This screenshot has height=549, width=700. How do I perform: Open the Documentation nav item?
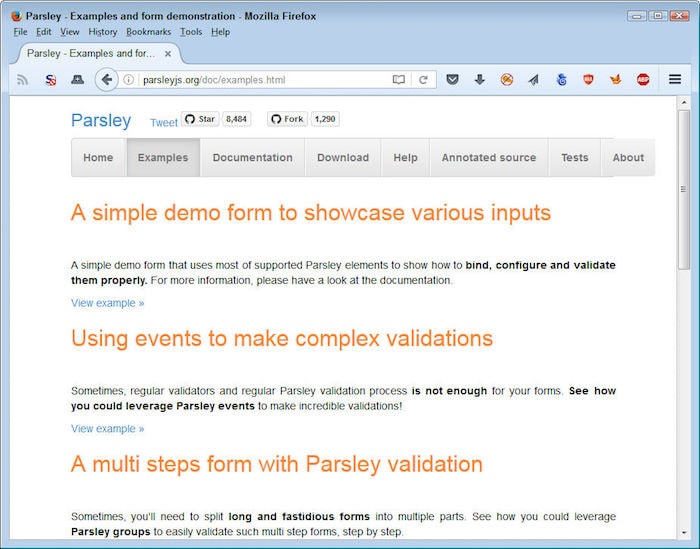pyautogui.click(x=253, y=158)
